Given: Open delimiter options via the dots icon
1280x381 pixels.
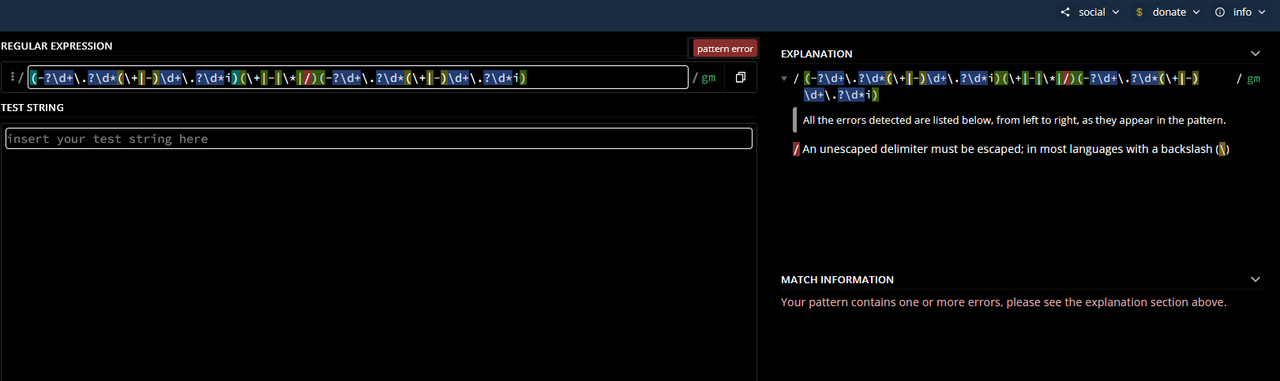Looking at the screenshot, I should click(11, 77).
